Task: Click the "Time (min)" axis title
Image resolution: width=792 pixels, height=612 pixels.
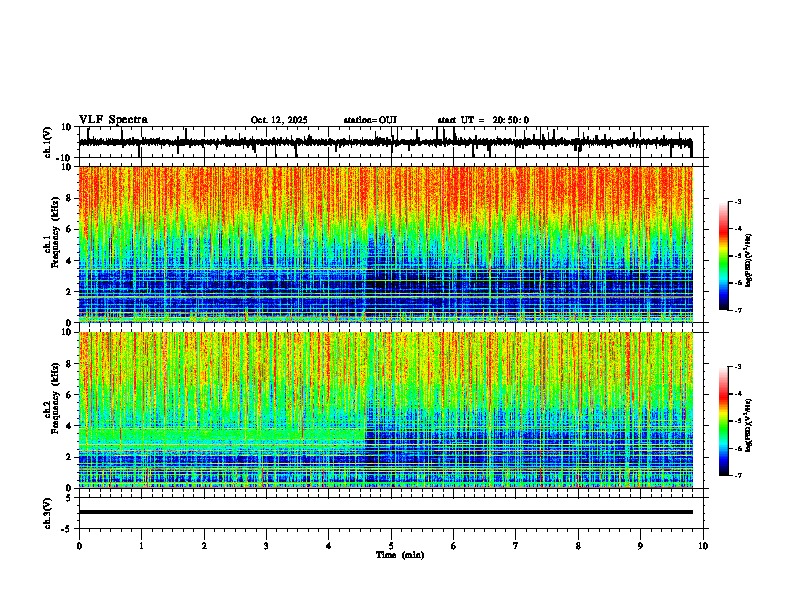Action: click(400, 555)
